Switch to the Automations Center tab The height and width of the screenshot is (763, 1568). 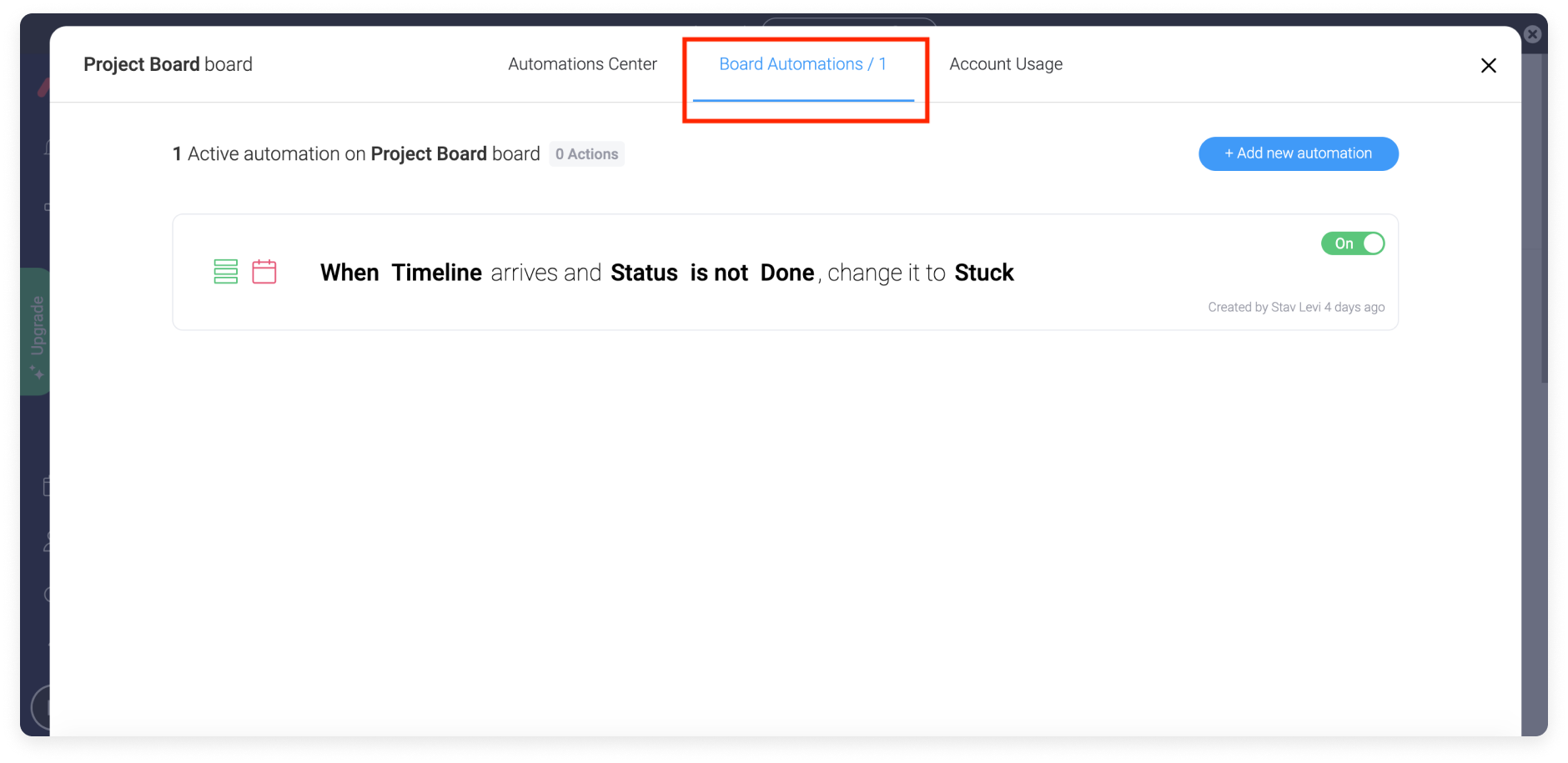(582, 64)
